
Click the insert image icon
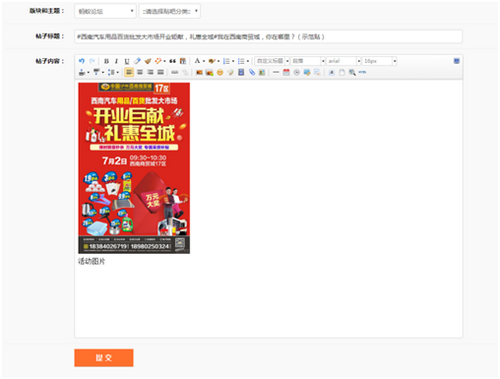point(199,72)
